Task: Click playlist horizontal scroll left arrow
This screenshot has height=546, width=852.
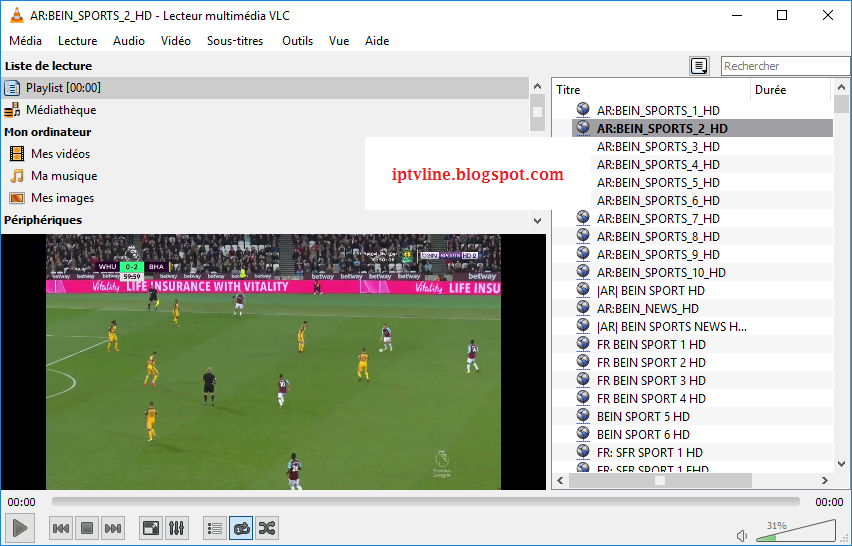Action: point(560,480)
